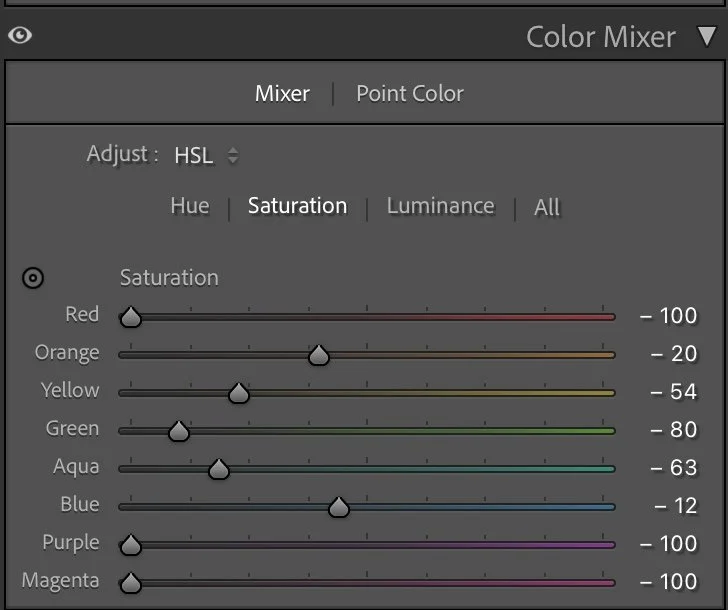Switch to the Mixer tab
The height and width of the screenshot is (610, 728).
point(282,94)
